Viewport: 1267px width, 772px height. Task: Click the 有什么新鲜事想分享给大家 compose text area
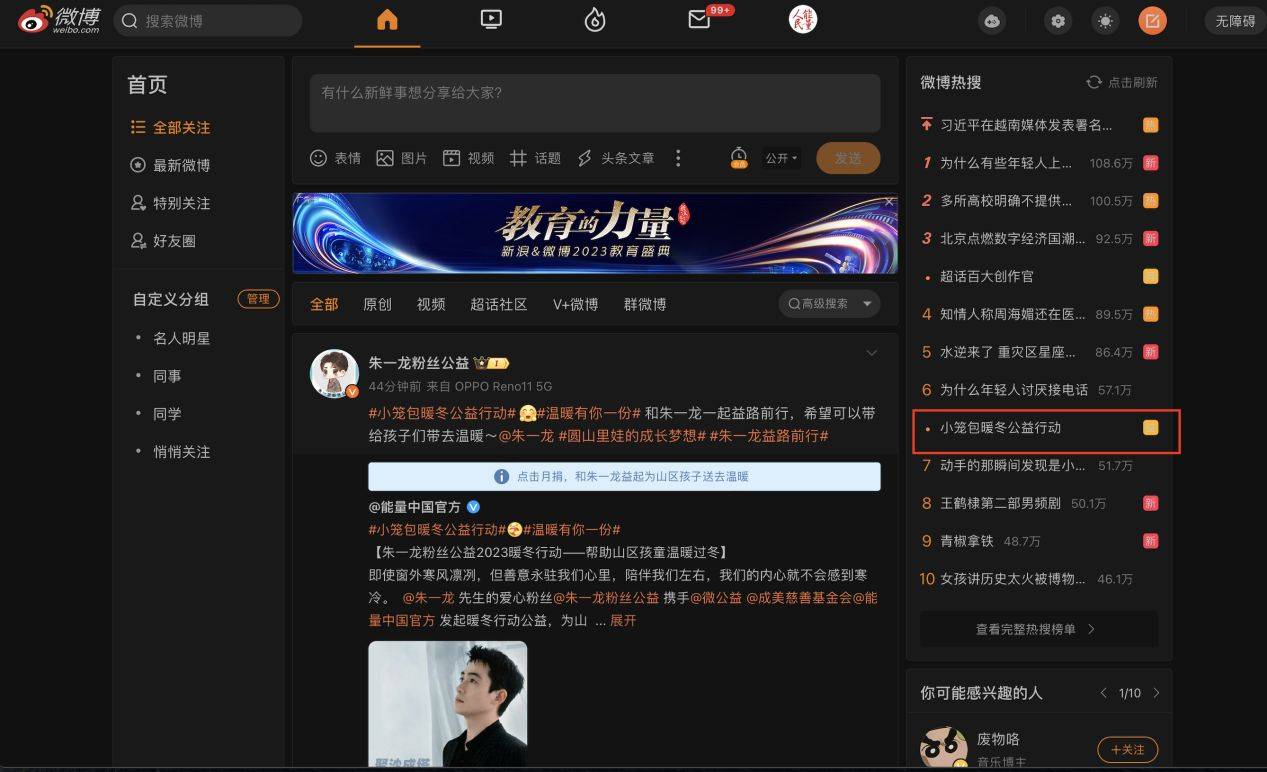tap(595, 103)
